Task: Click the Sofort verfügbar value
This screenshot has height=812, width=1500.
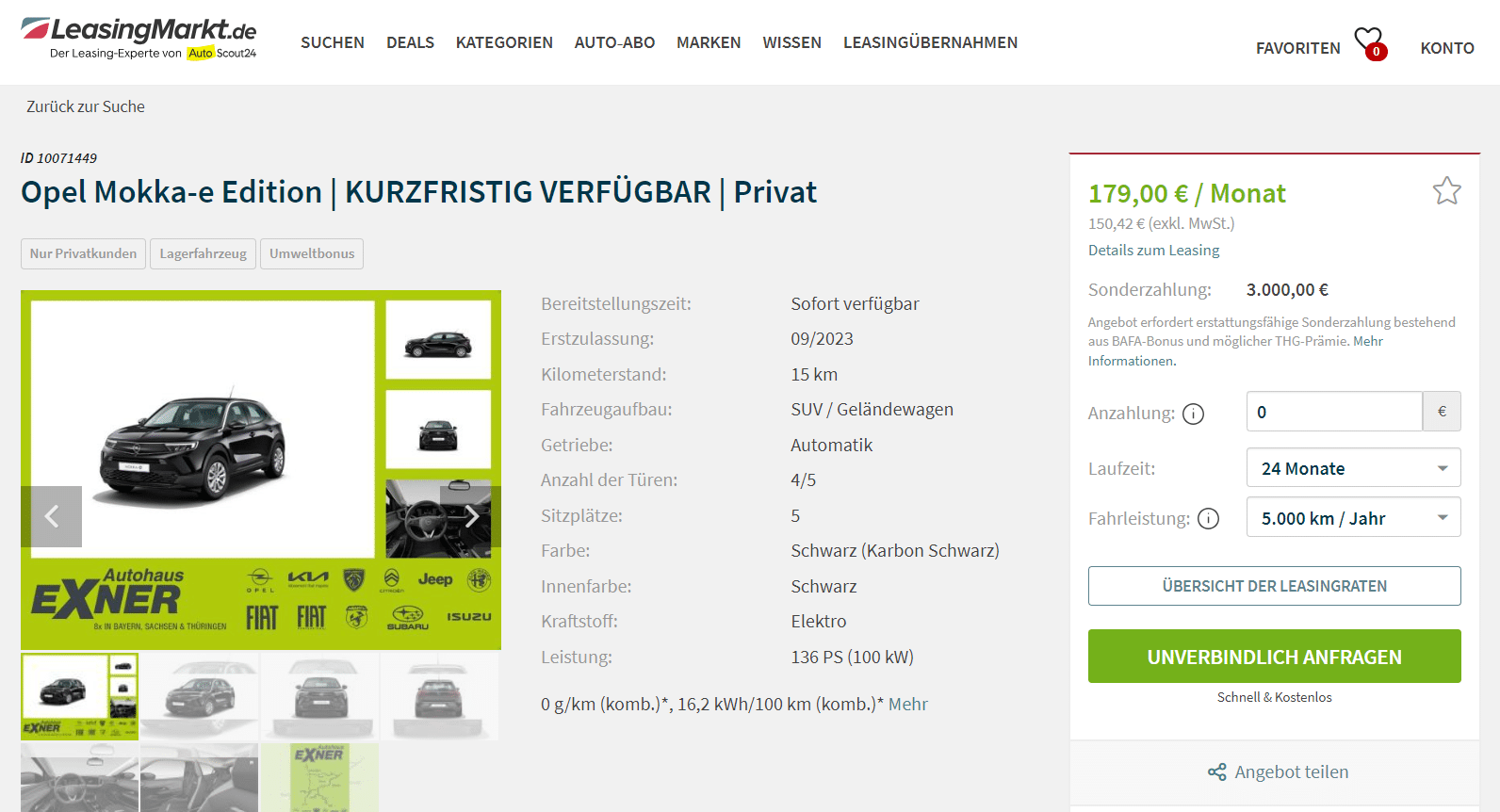Action: (x=855, y=304)
